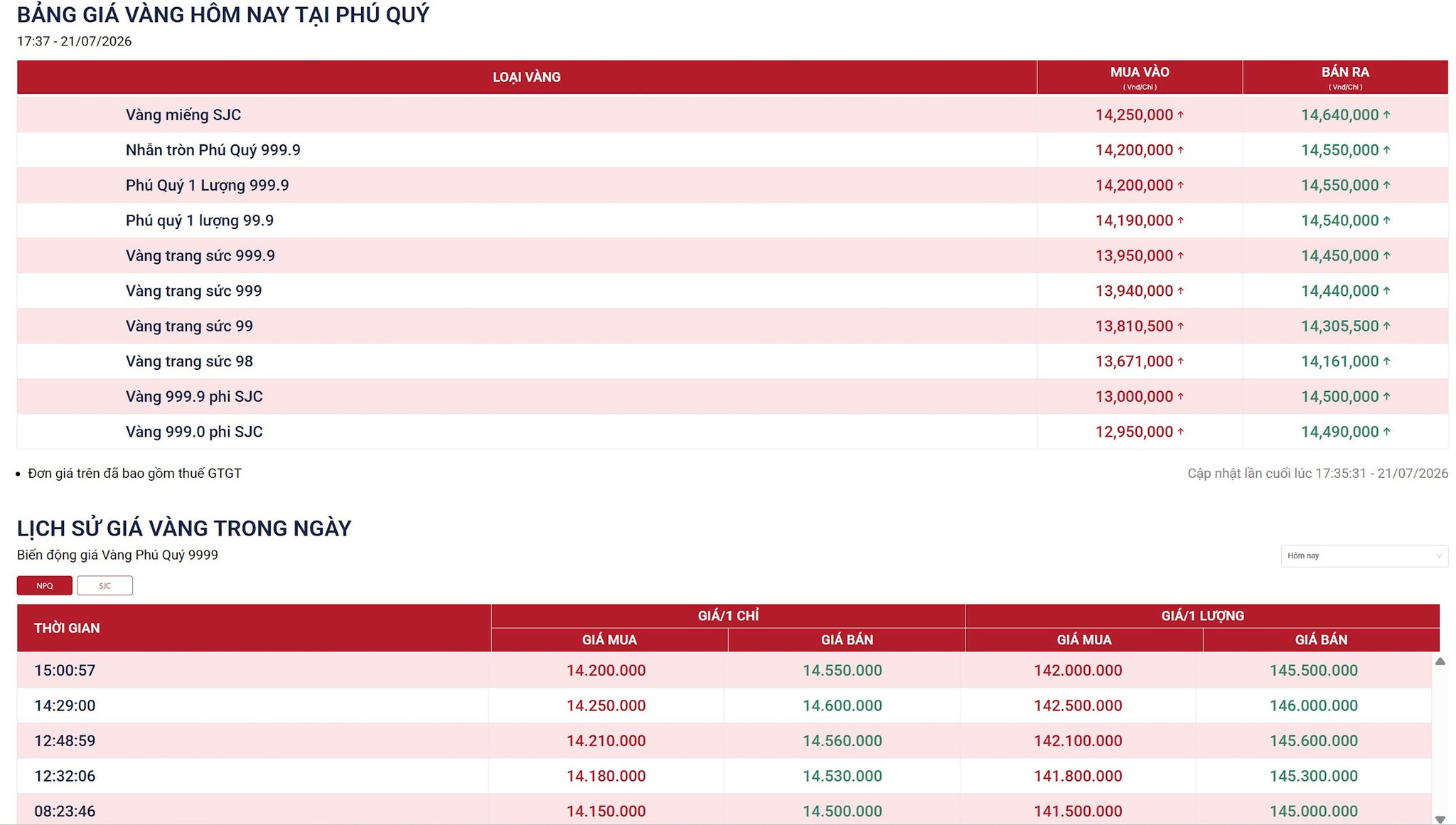This screenshot has height=825, width=1456.
Task: Click up arrow beside 14,305,500 sell price
Action: click(x=1386, y=326)
